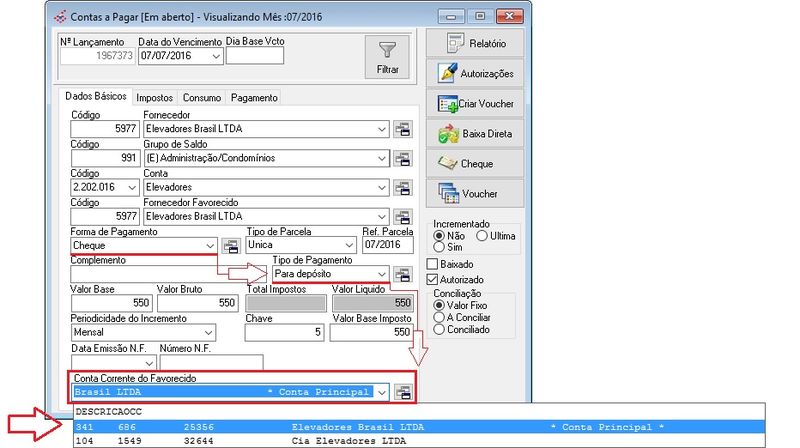The height and width of the screenshot is (448, 800).
Task: Click the lookup icon beside Fornecedor field
Action: point(403,129)
